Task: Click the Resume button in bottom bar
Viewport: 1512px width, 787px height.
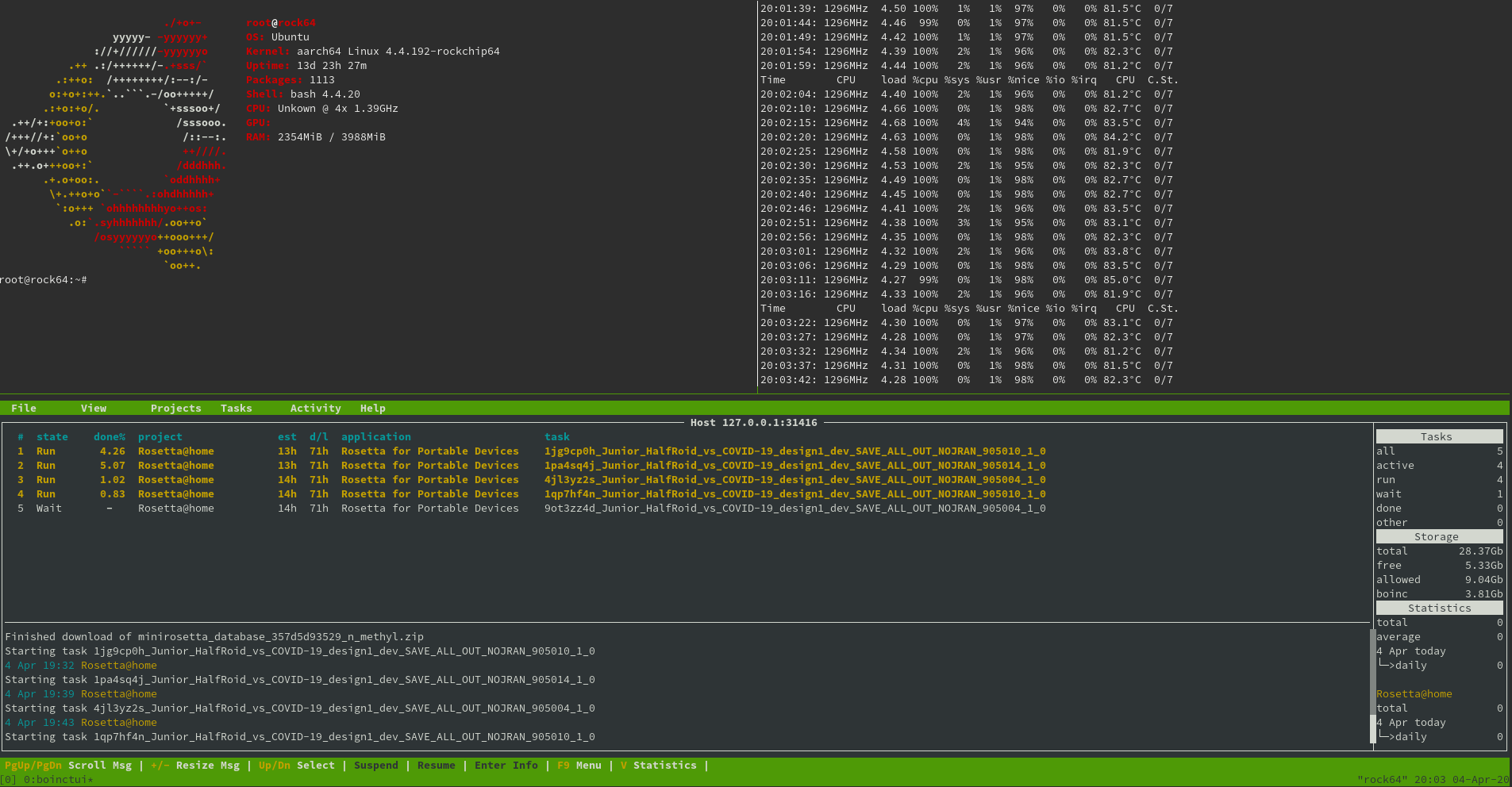Action: pos(436,766)
